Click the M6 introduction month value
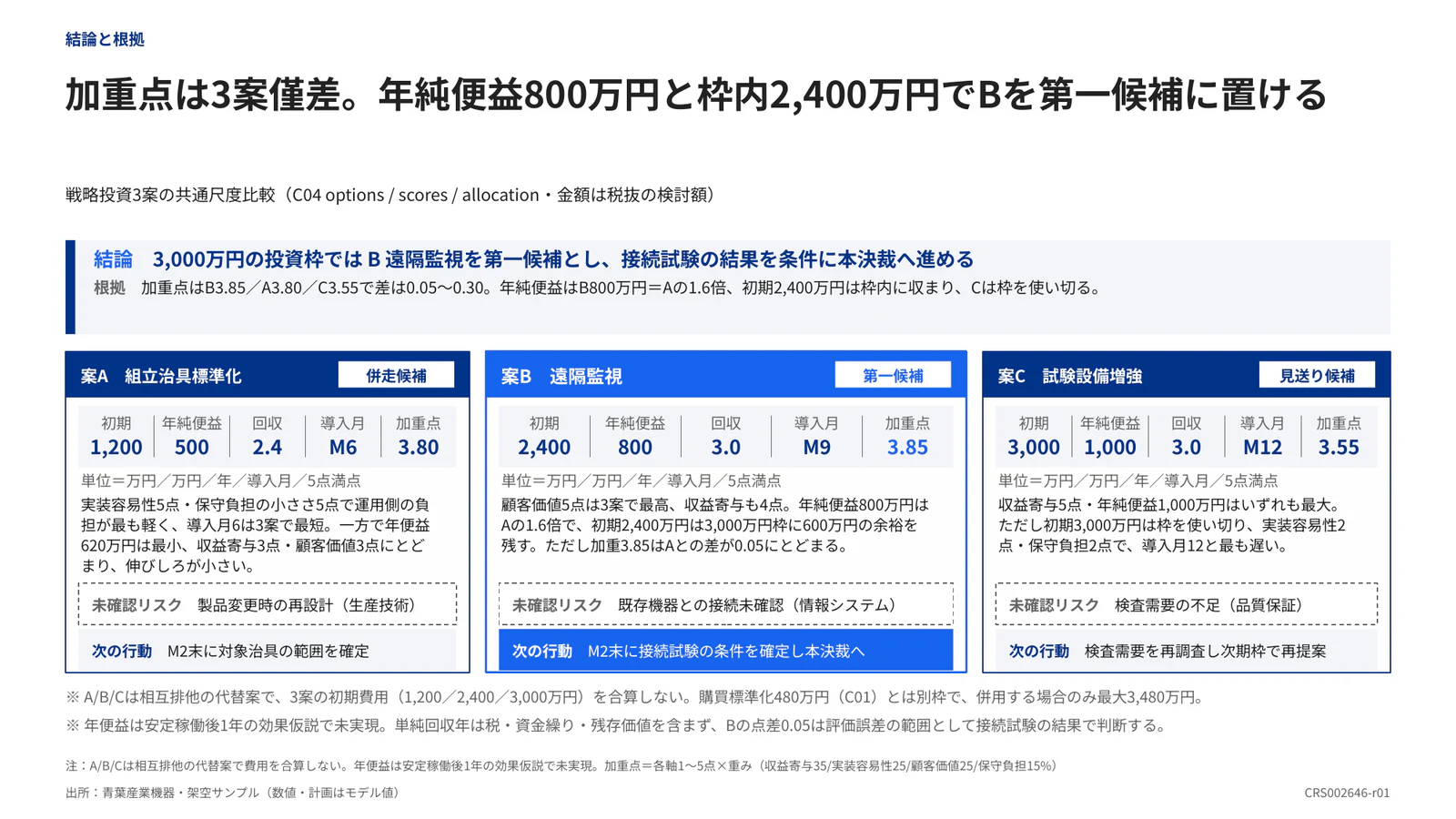Screen dimensions: 1456x819 click(x=342, y=448)
